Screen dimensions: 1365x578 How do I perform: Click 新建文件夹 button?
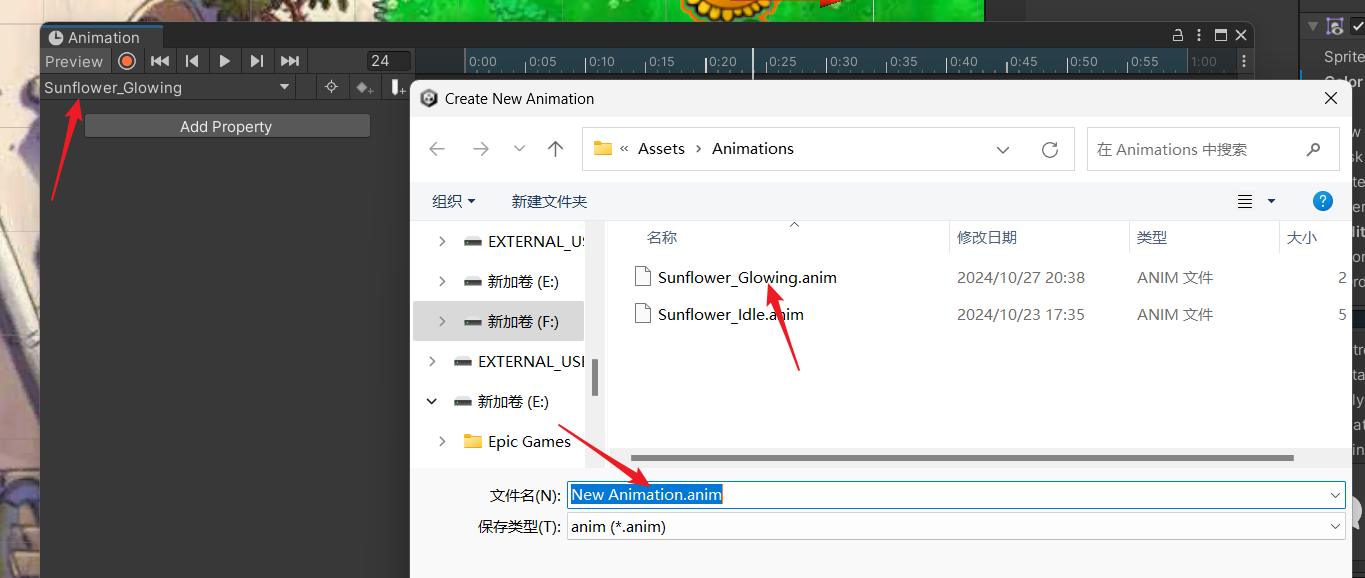(549, 201)
